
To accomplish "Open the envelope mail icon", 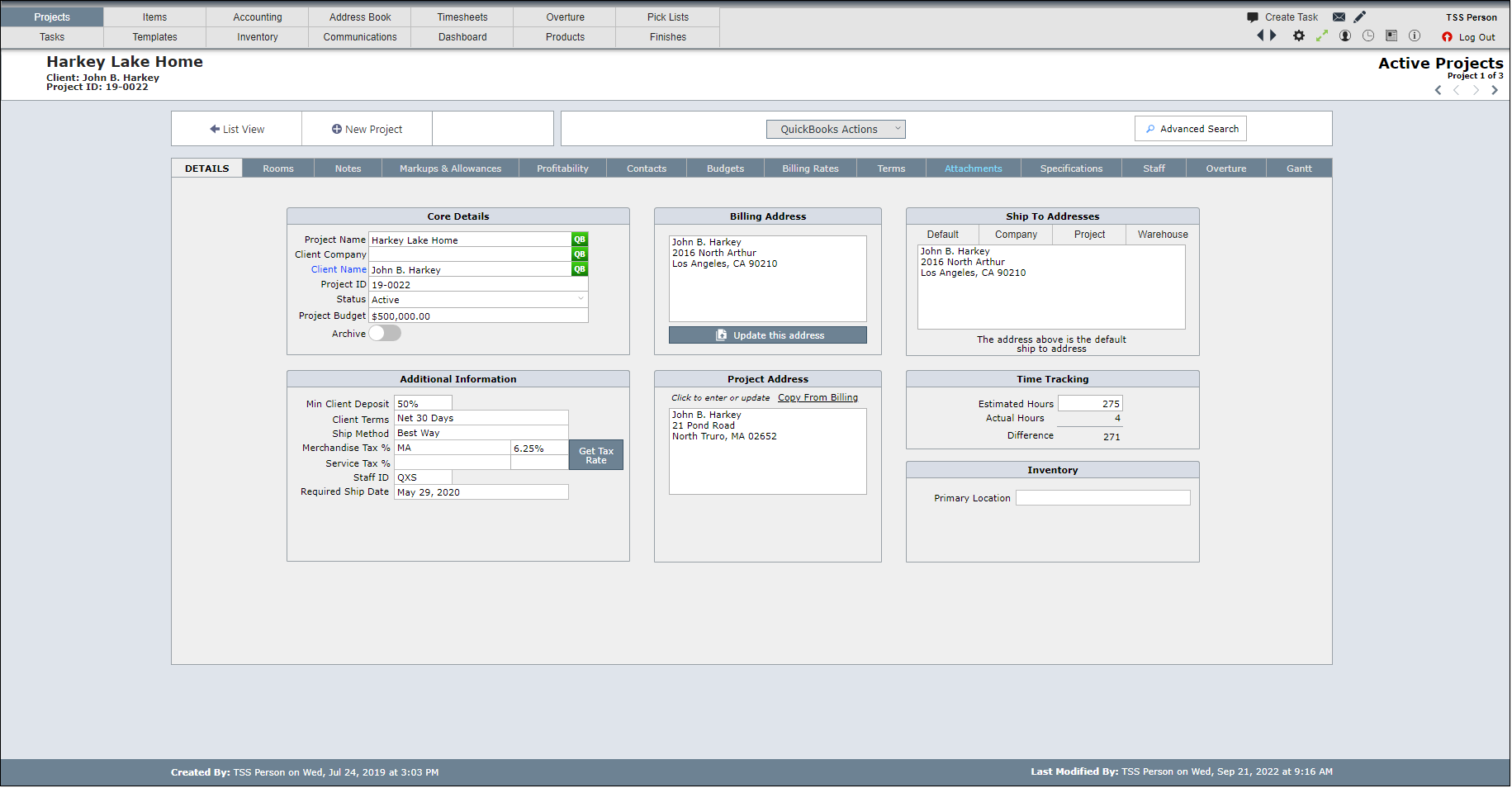I will coord(1339,17).
